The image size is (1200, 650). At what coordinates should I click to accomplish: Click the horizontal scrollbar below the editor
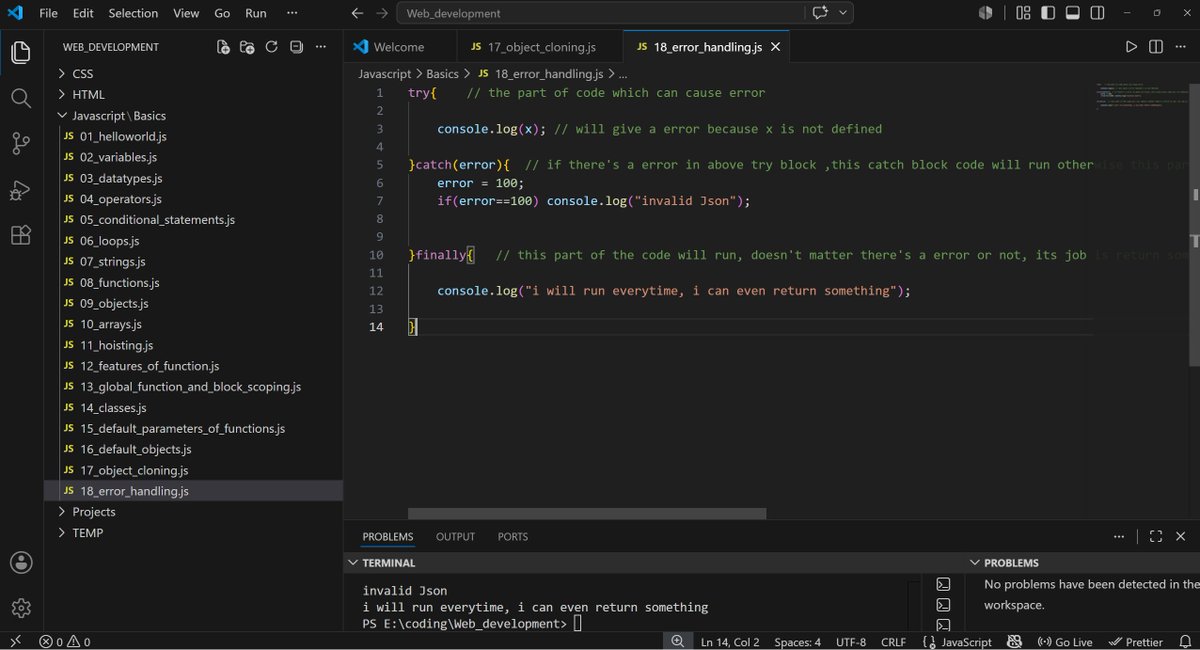click(x=587, y=513)
